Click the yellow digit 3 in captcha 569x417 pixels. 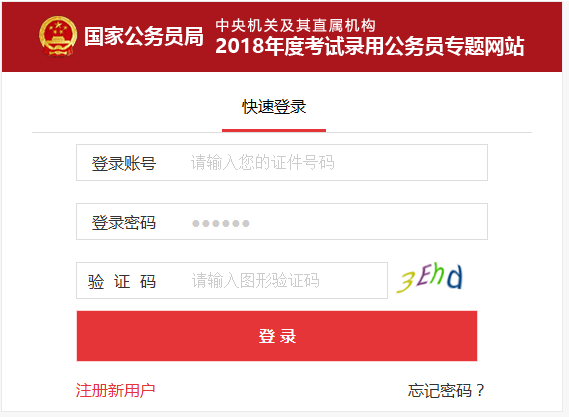pos(406,282)
